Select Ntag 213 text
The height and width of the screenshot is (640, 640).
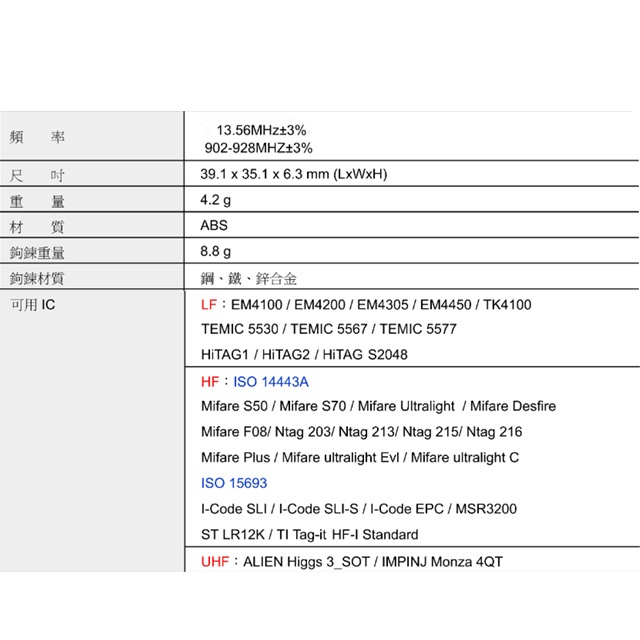367,432
